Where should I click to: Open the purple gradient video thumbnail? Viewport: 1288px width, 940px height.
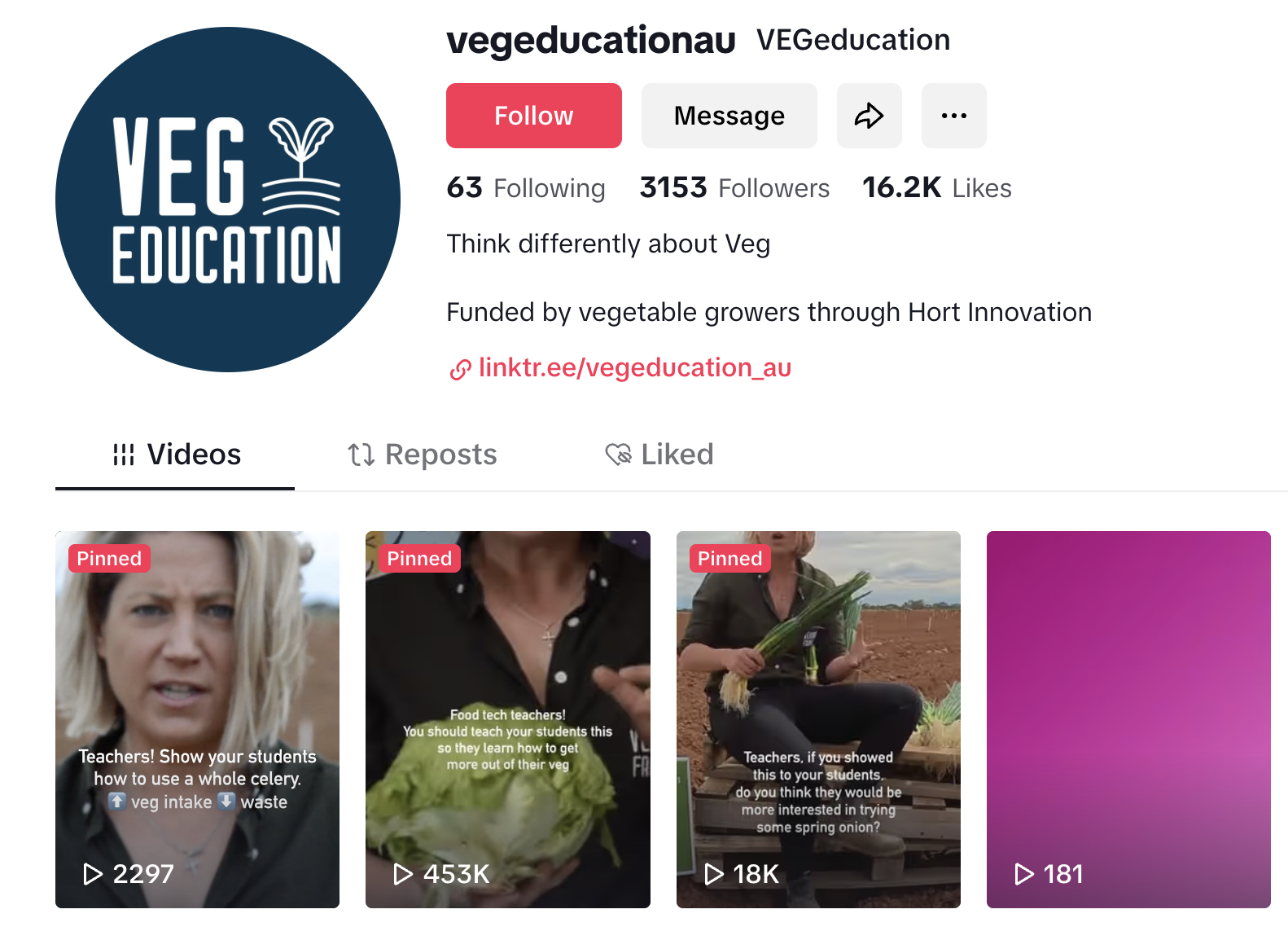point(1128,719)
